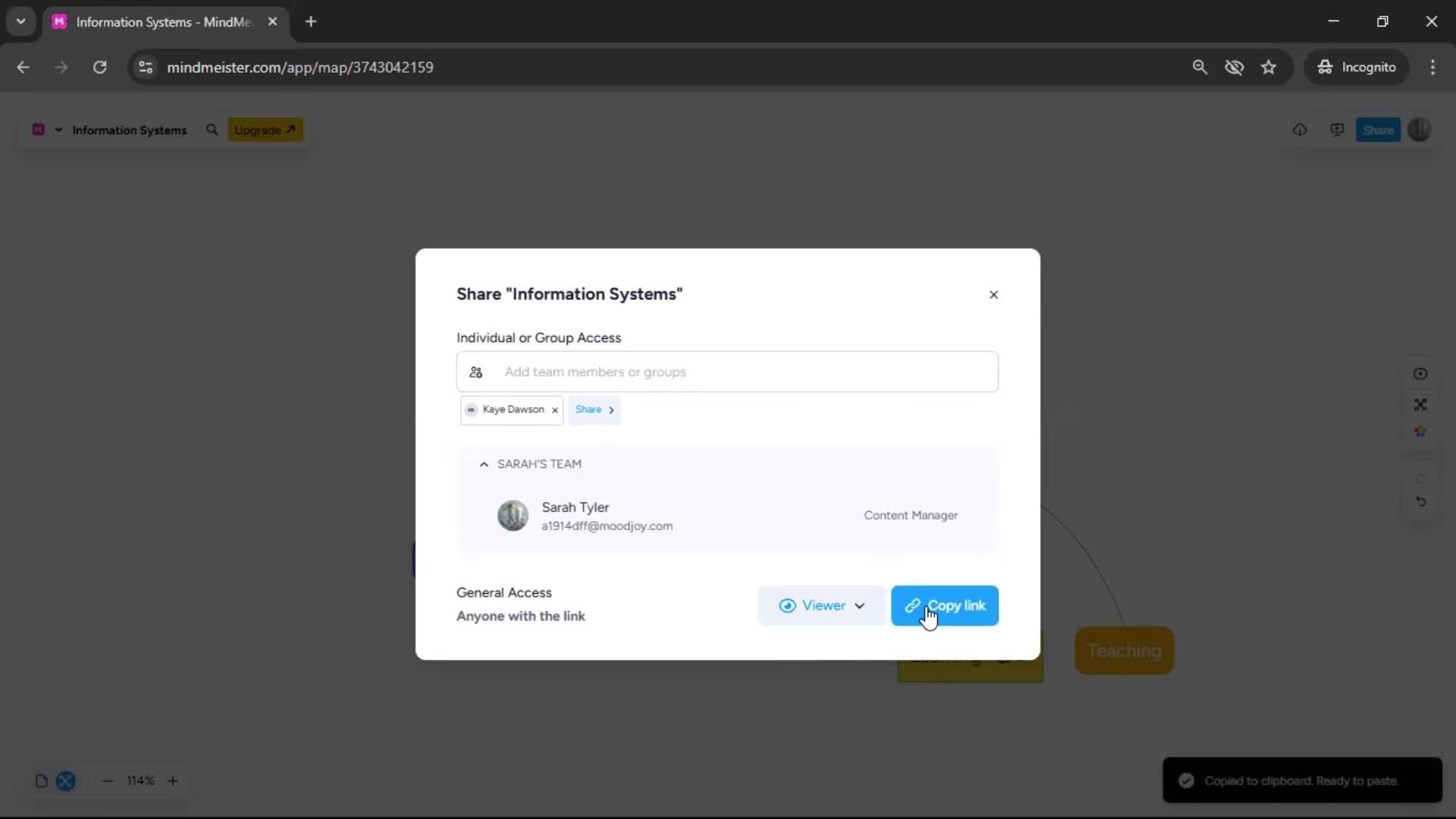
Task: Open the color style icon in sidebar
Action: 1420,432
